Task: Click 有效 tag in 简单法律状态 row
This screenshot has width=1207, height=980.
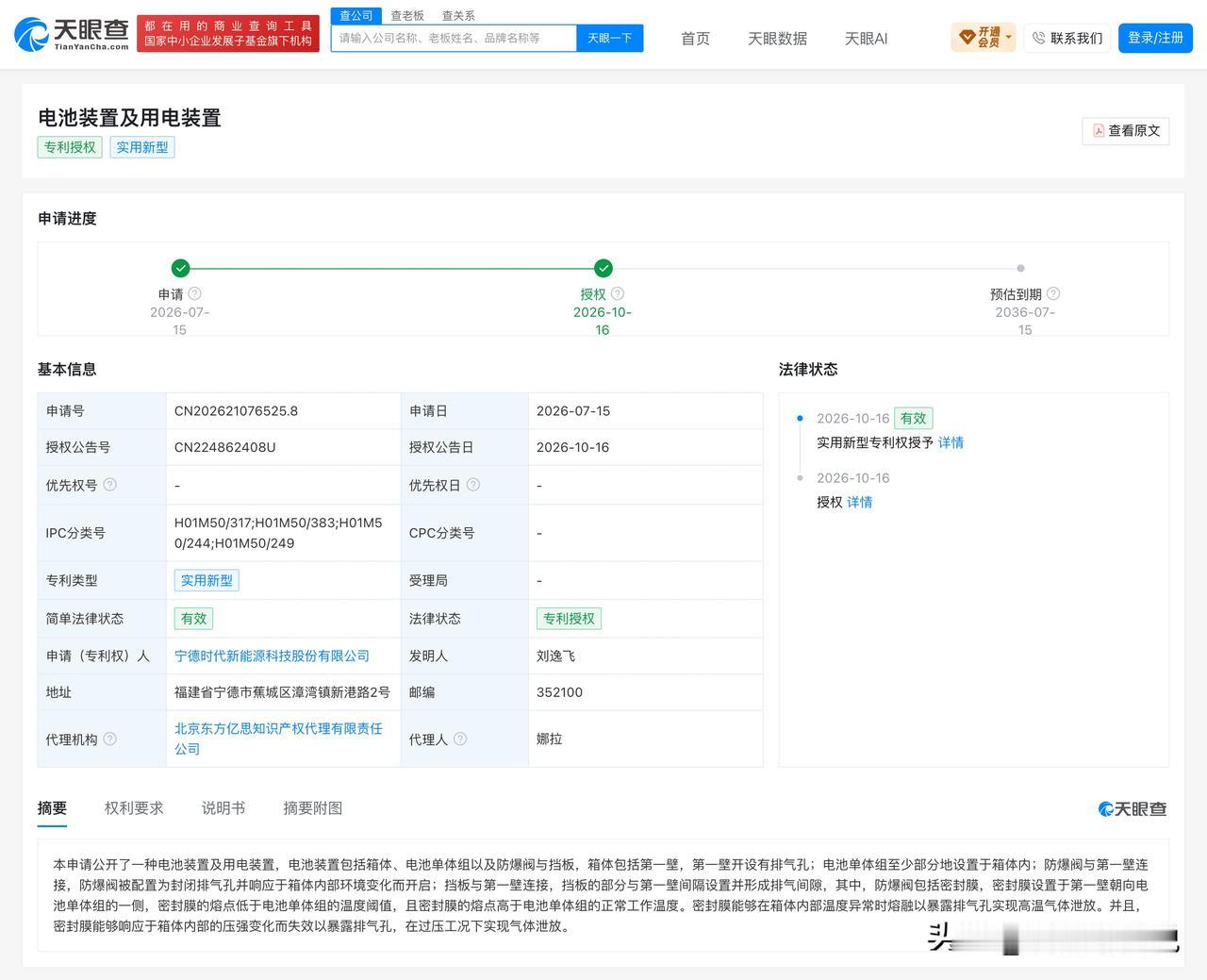Action: [193, 619]
